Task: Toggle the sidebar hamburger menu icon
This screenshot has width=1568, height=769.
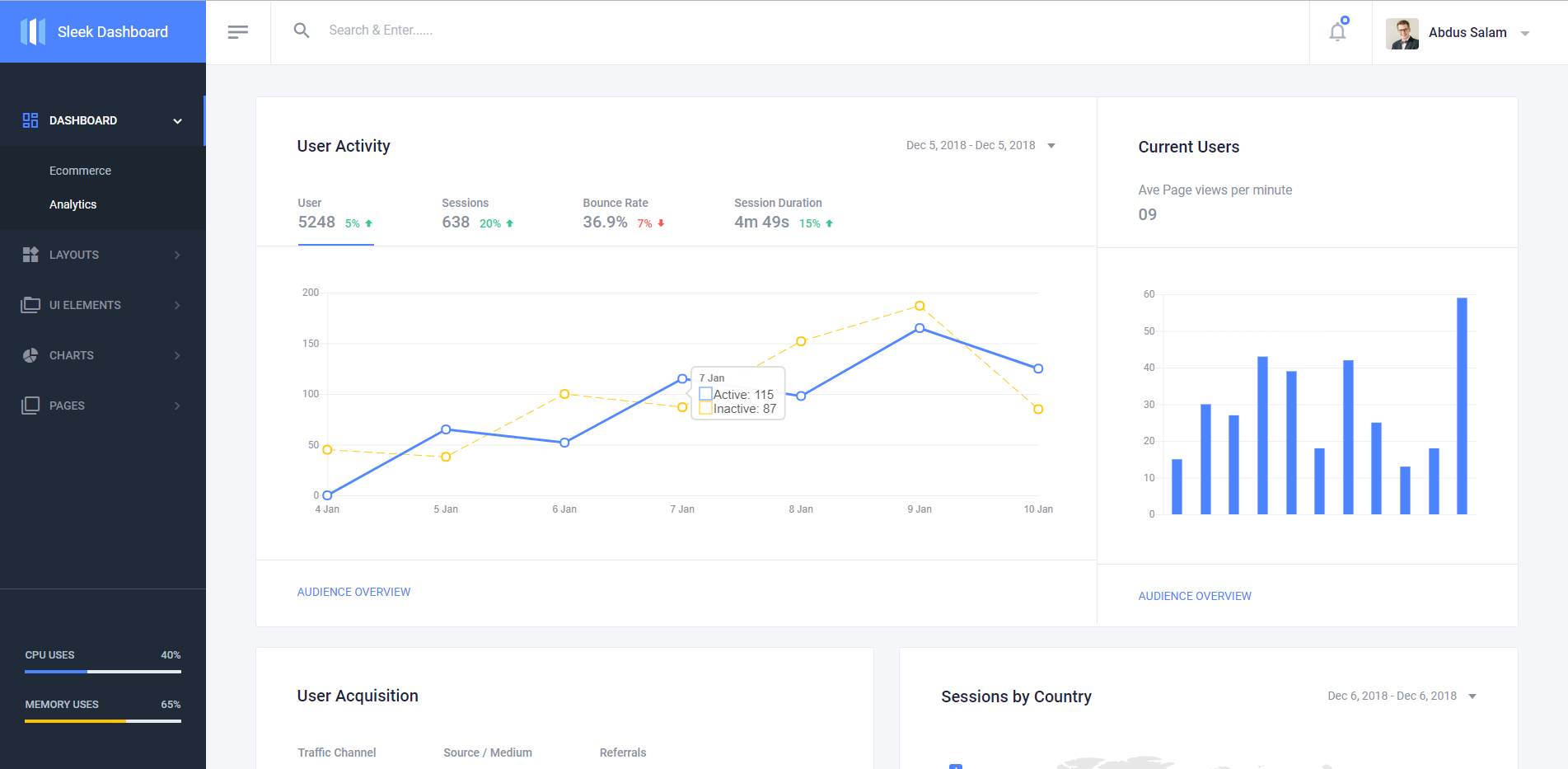Action: click(237, 32)
